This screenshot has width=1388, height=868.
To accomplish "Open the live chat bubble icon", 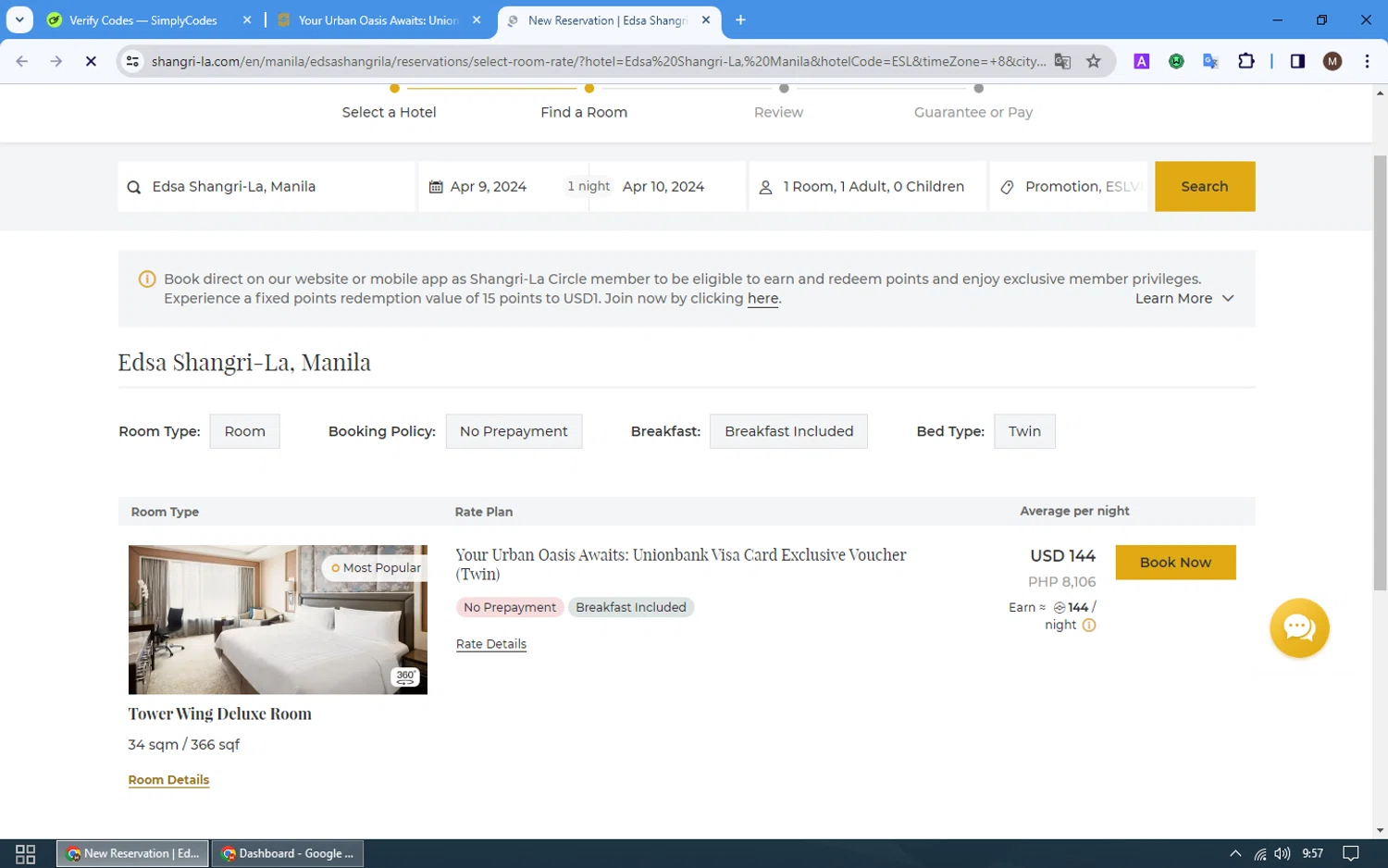I will coord(1299,628).
